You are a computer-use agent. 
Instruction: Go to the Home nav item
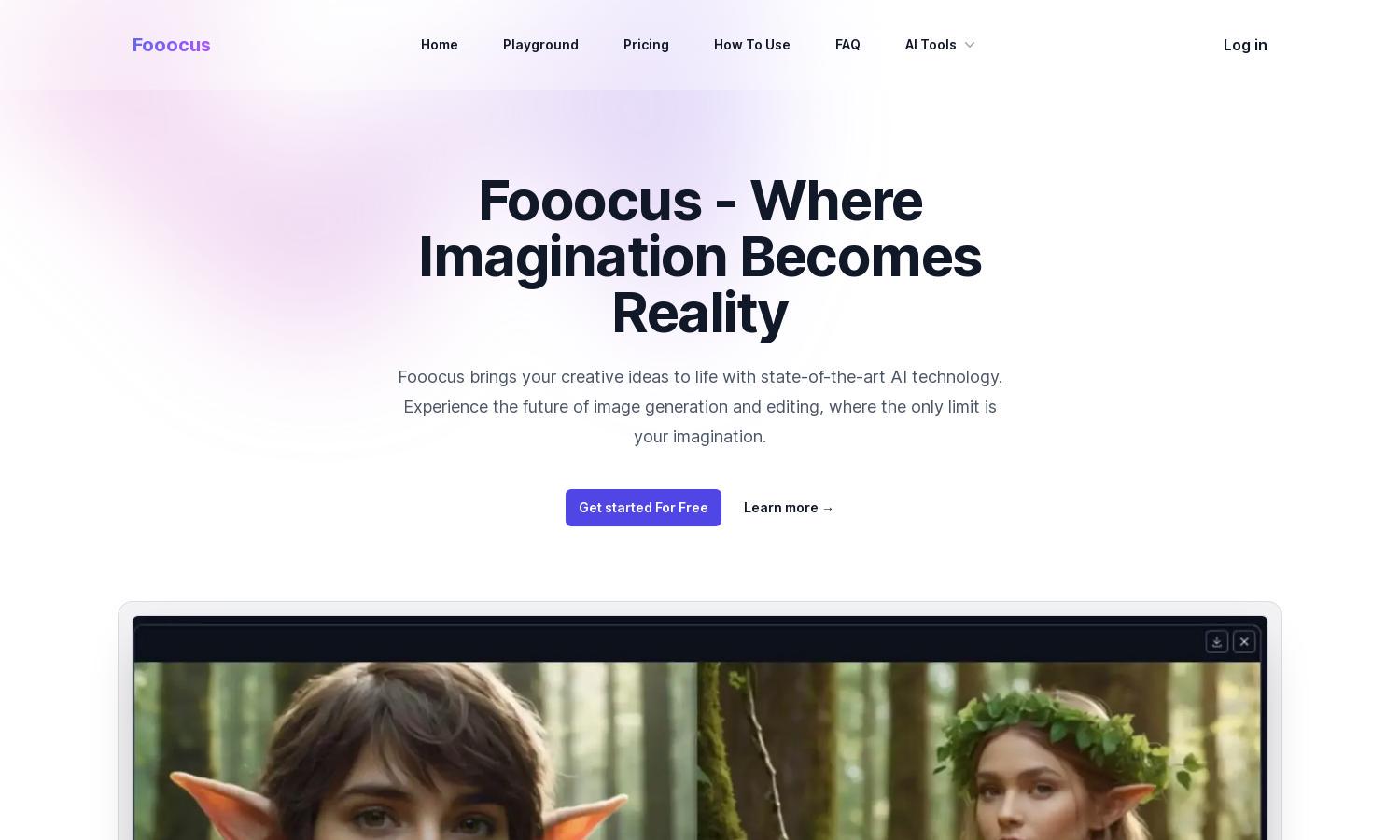point(440,45)
